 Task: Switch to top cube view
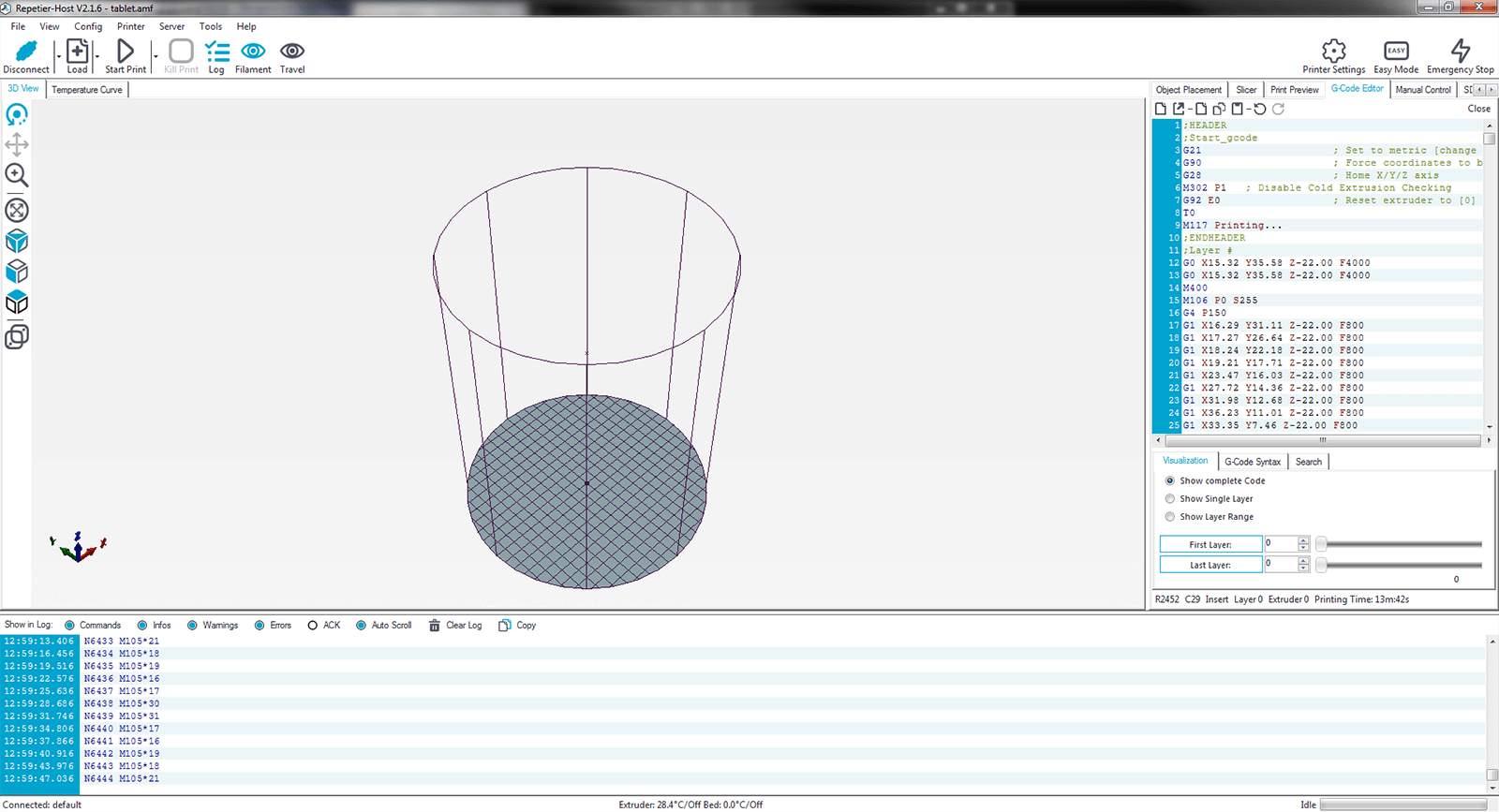pos(17,303)
